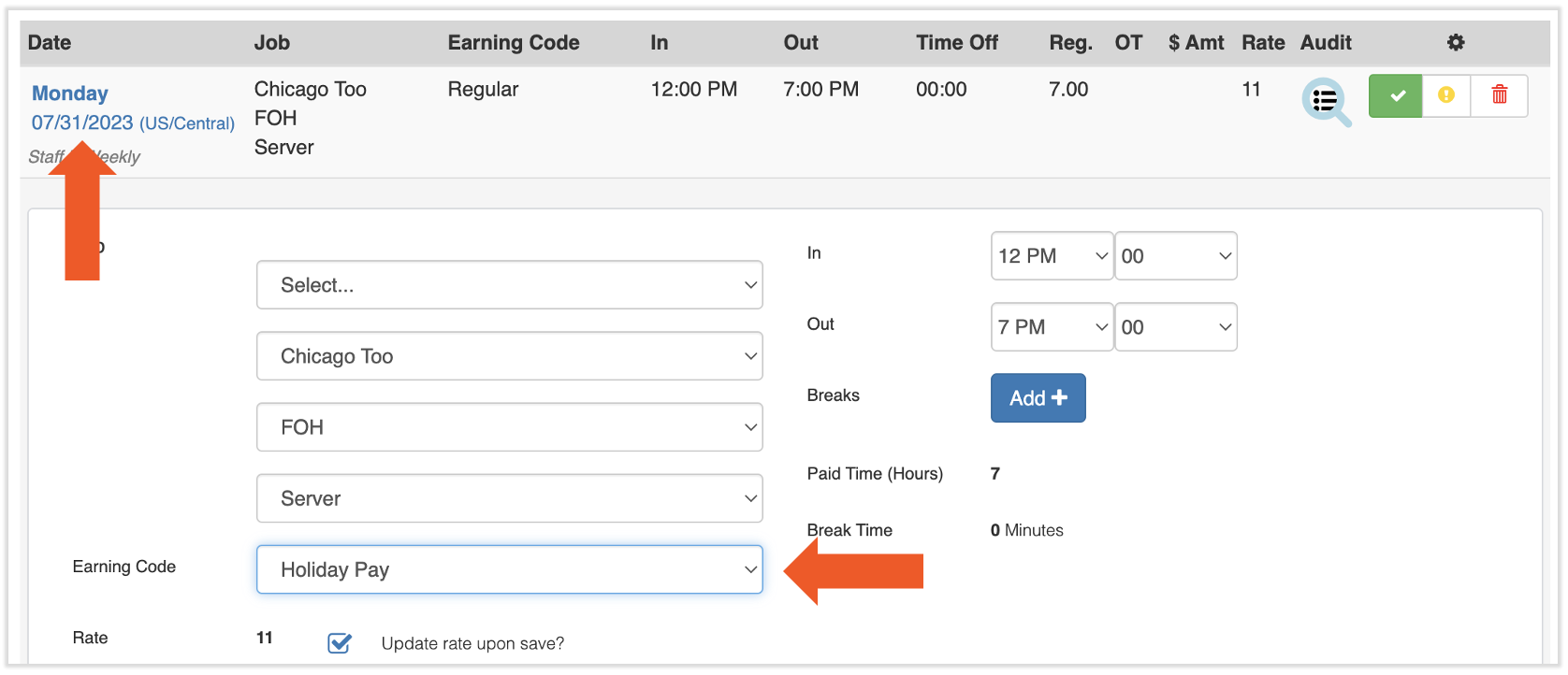
Task: Open the Chicago Too location dropdown
Action: coord(509,356)
